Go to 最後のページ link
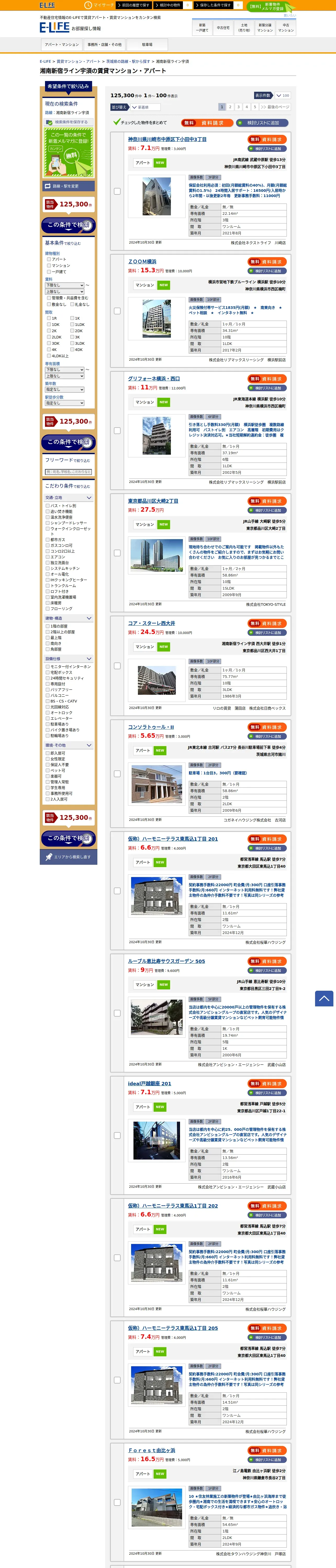 pos(275,107)
